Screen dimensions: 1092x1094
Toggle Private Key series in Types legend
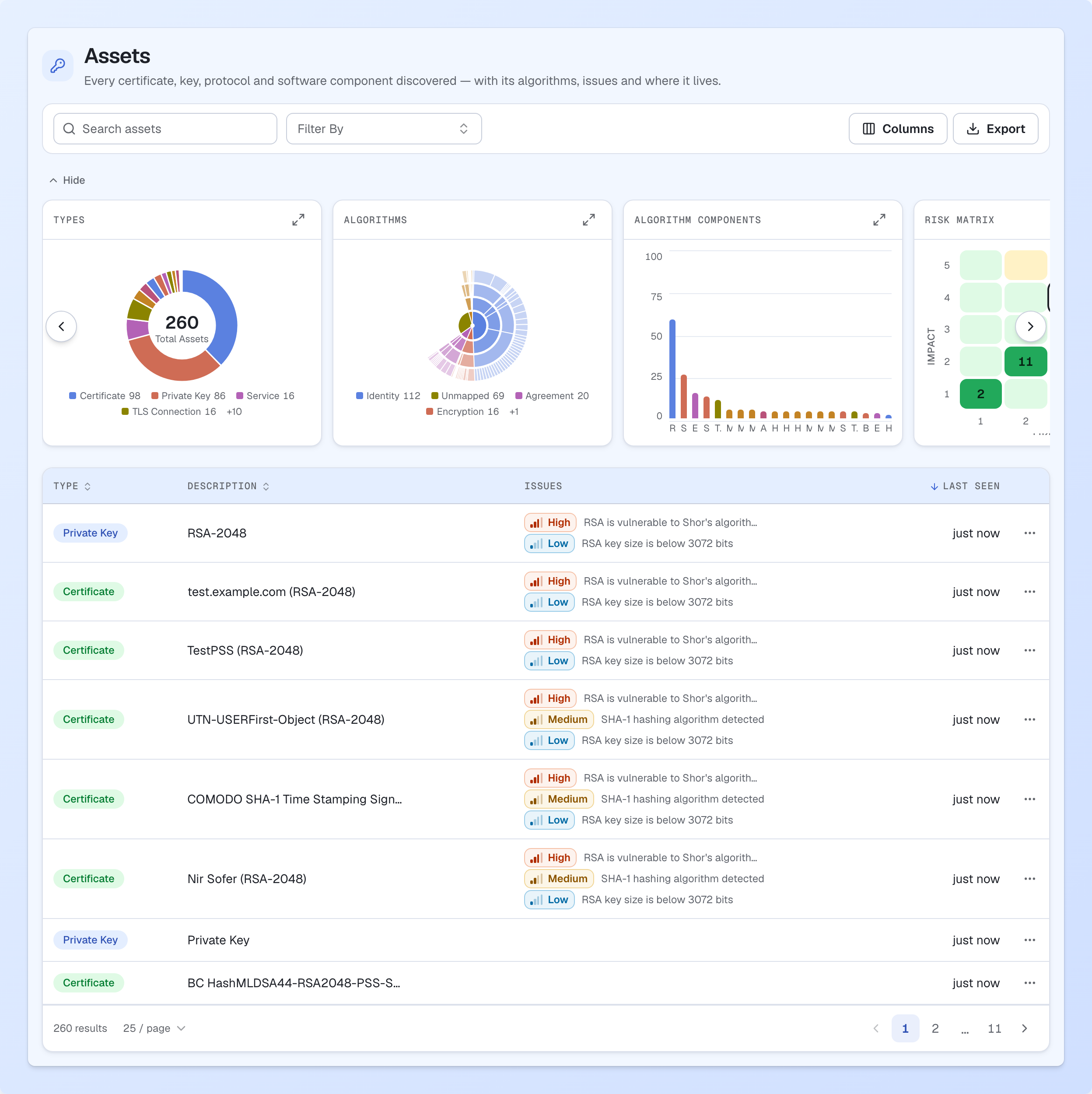tap(189, 396)
